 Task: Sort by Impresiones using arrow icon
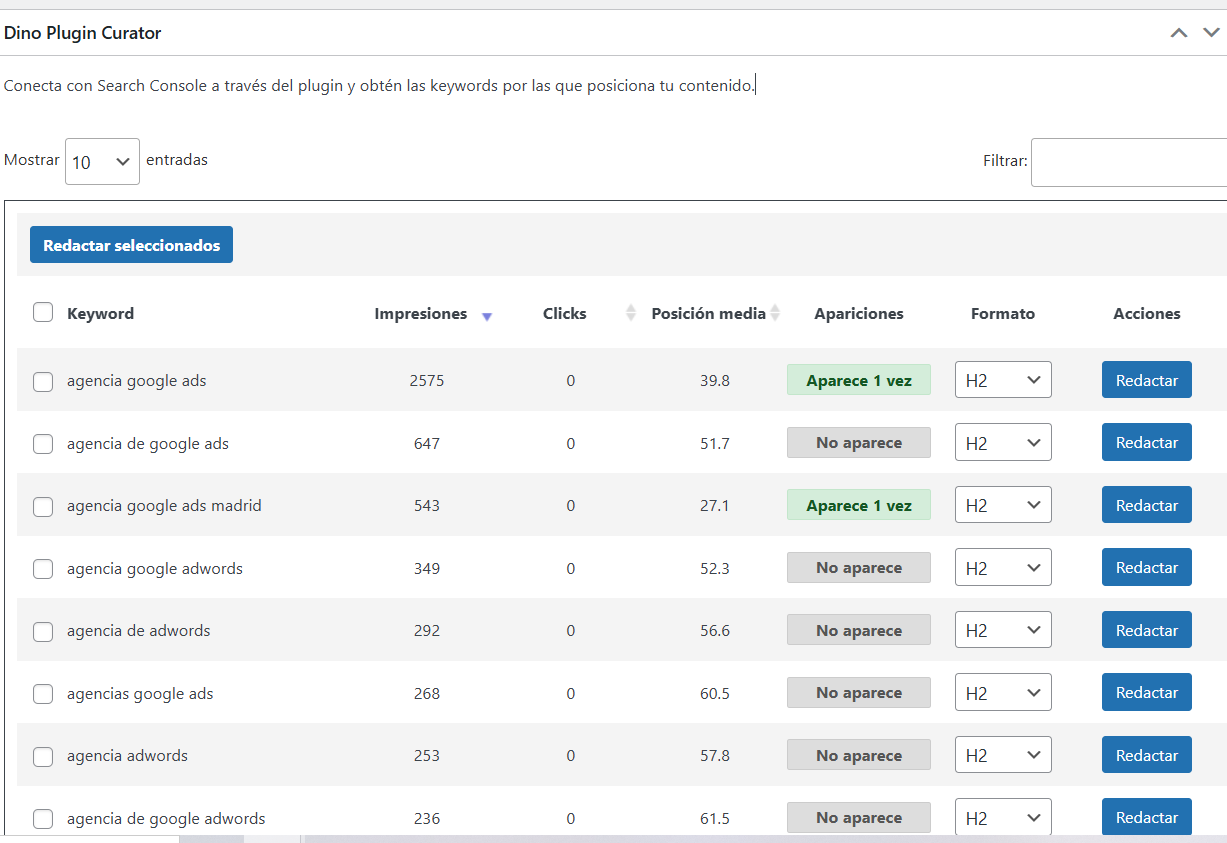[487, 315]
